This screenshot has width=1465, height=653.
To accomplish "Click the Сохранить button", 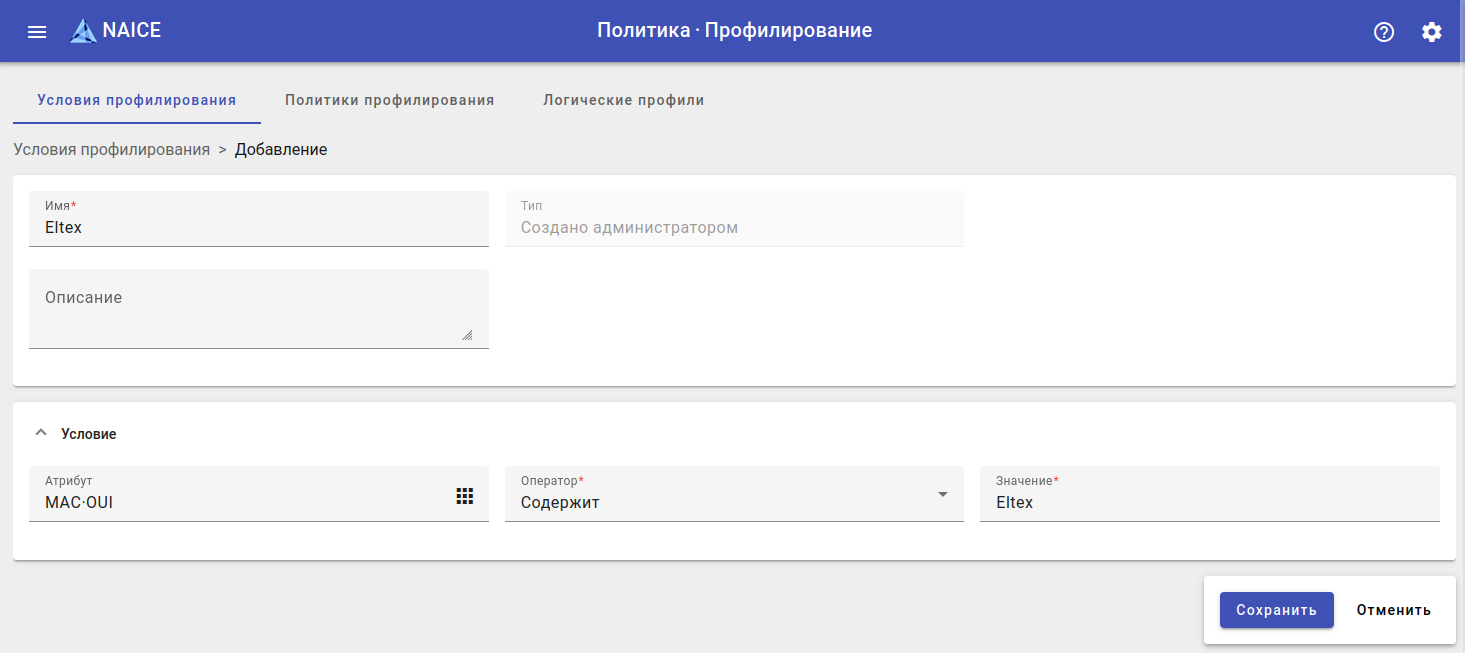I will pyautogui.click(x=1276, y=610).
